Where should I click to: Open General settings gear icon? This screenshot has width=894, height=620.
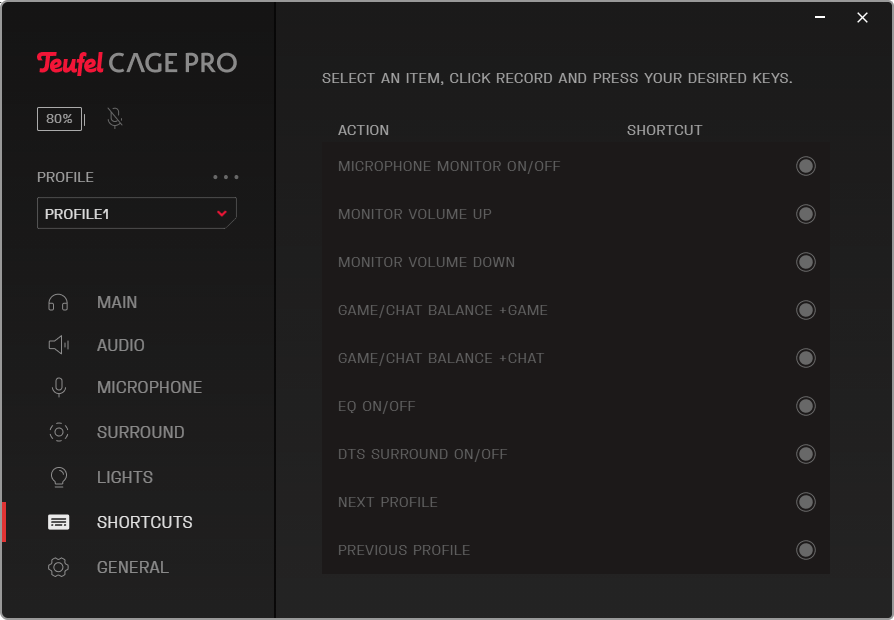coord(58,567)
